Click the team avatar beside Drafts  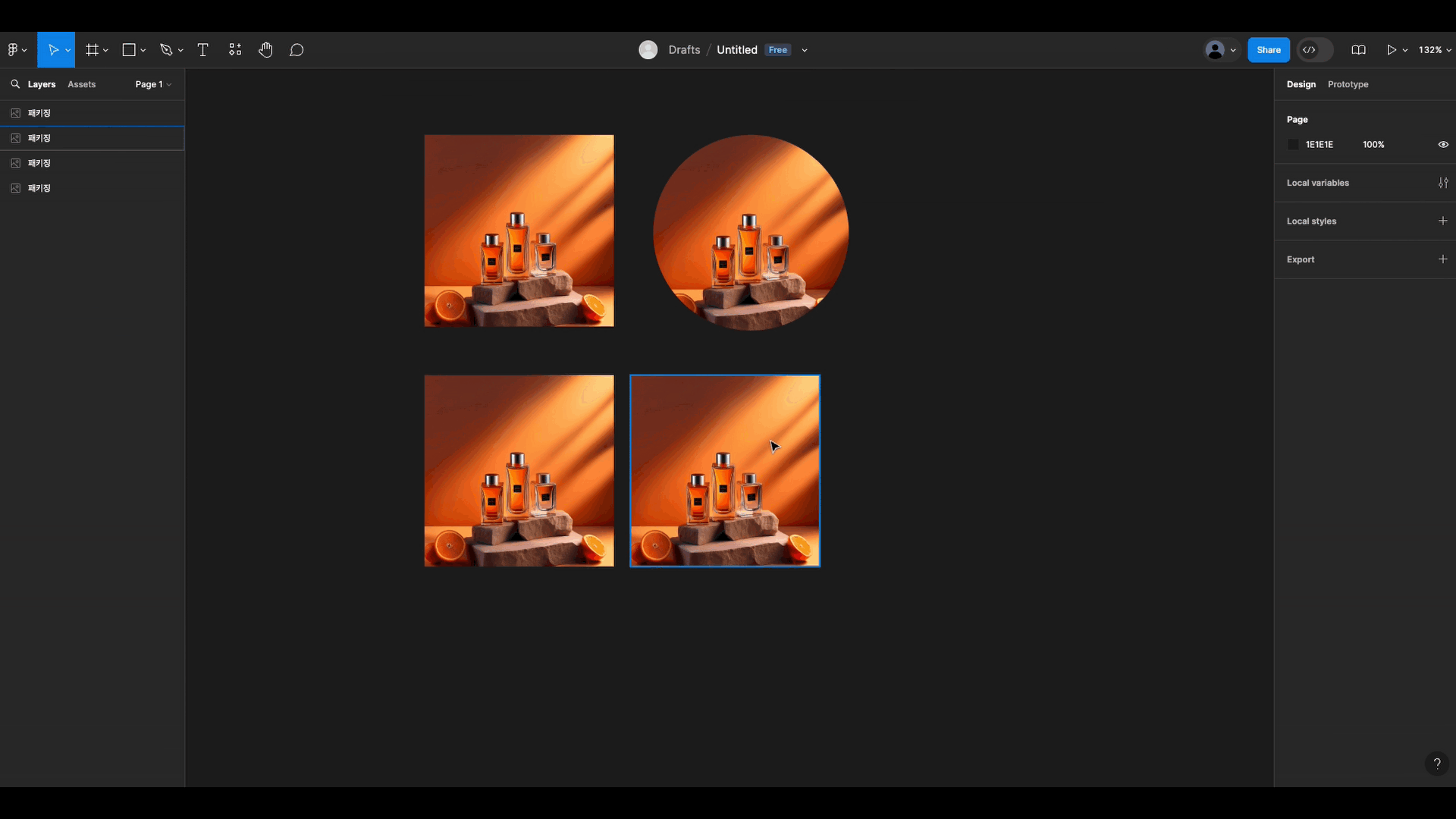(x=648, y=50)
